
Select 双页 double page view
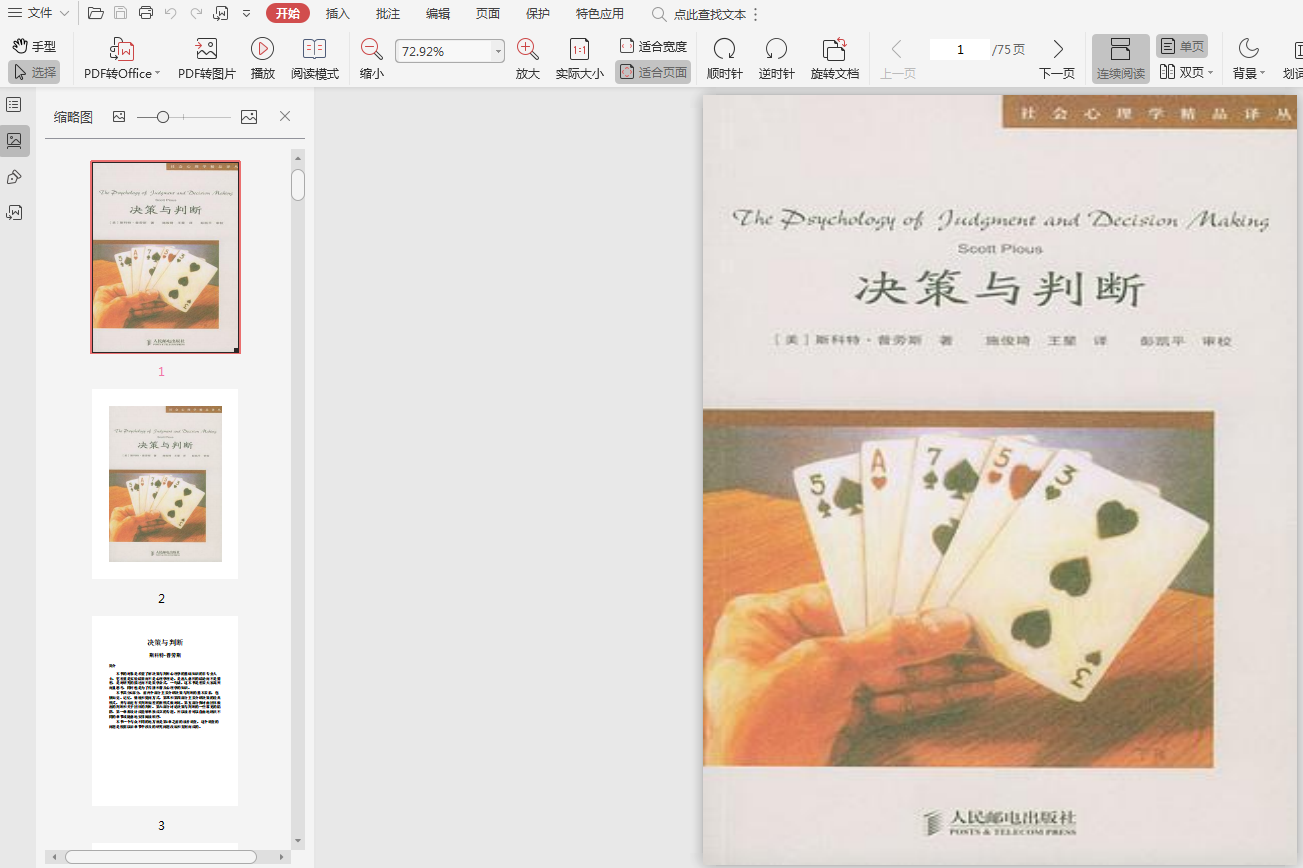pyautogui.click(x=1181, y=72)
